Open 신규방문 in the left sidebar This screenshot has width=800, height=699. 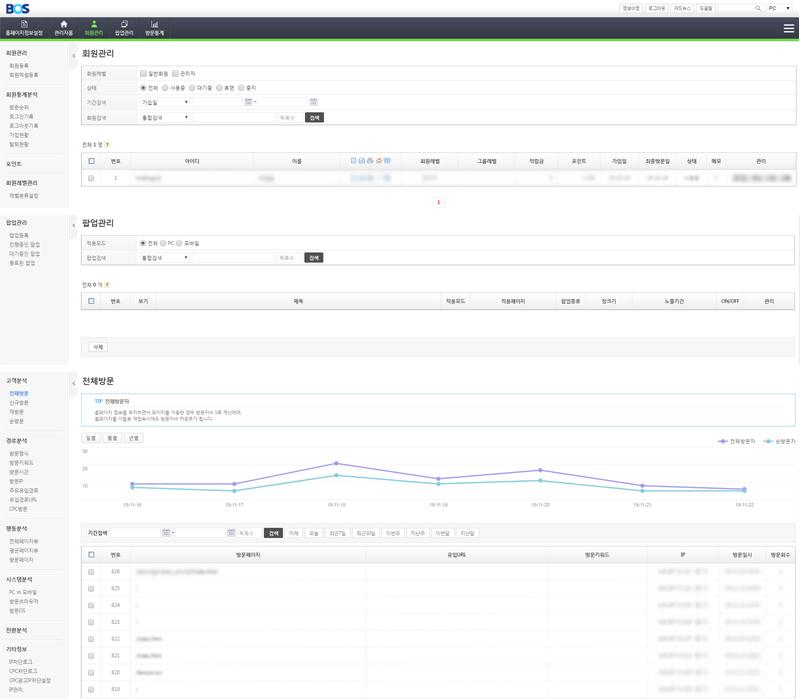[19, 403]
